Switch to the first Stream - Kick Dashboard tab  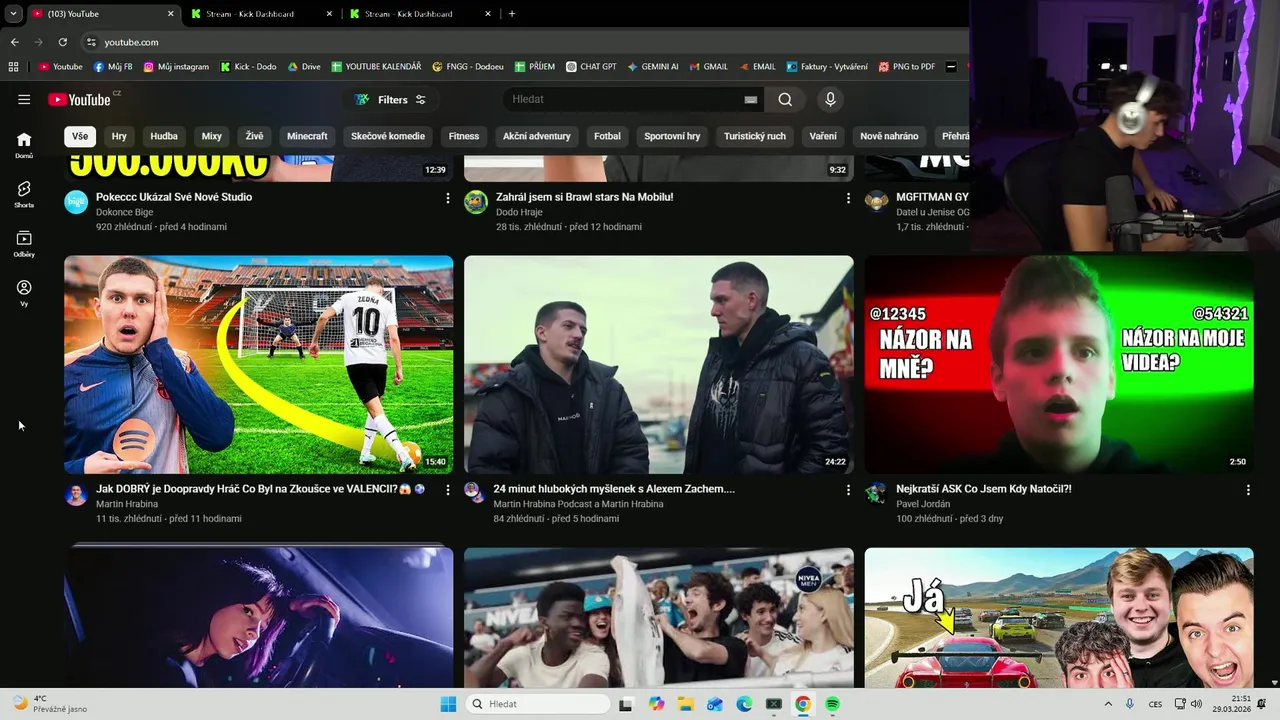pyautogui.click(x=258, y=14)
